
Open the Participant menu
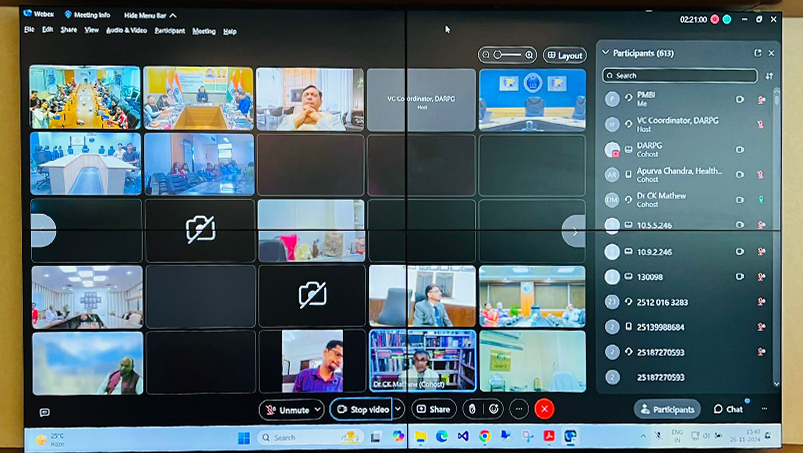(170, 31)
